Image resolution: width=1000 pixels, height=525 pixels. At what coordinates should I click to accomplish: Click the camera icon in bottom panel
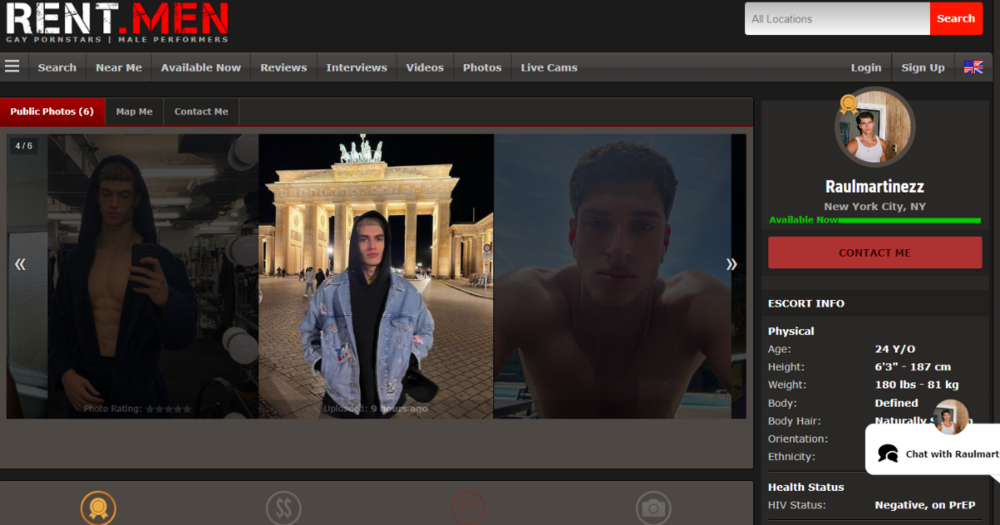tap(653, 508)
